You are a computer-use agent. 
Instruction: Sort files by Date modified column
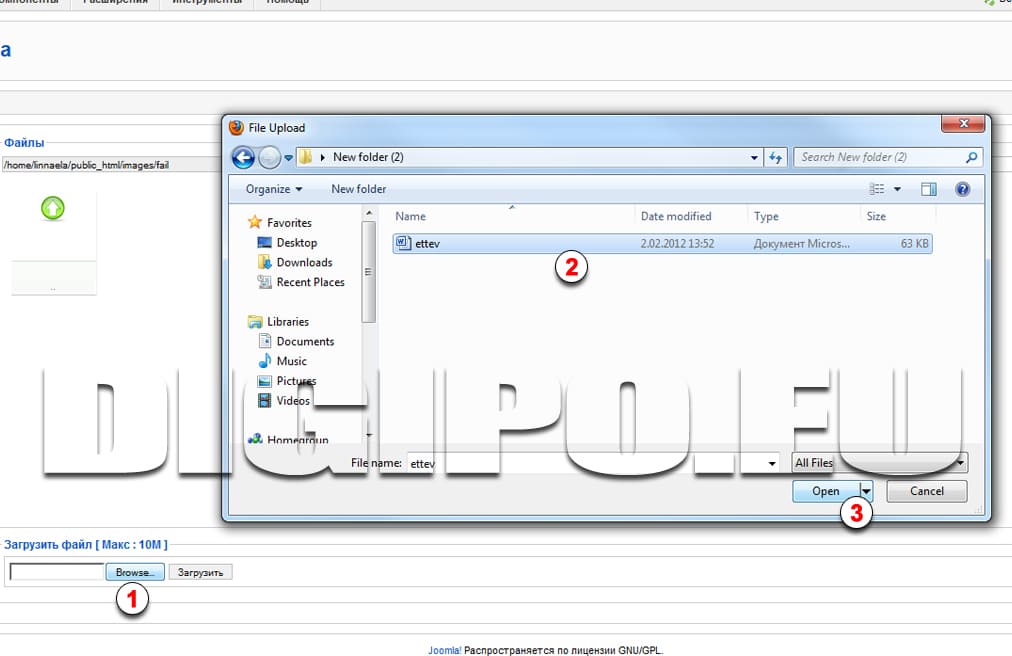pyautogui.click(x=676, y=216)
